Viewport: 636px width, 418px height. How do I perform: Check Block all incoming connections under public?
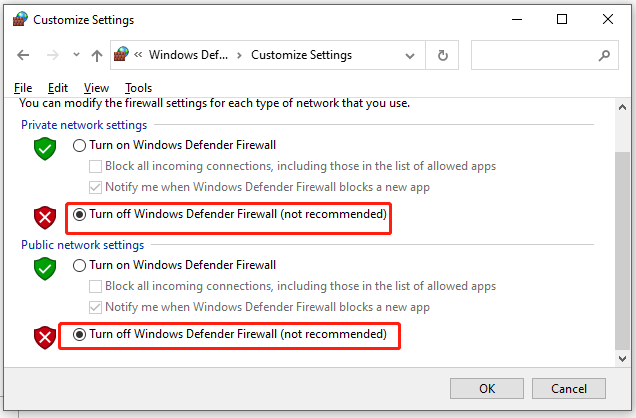[x=95, y=286]
